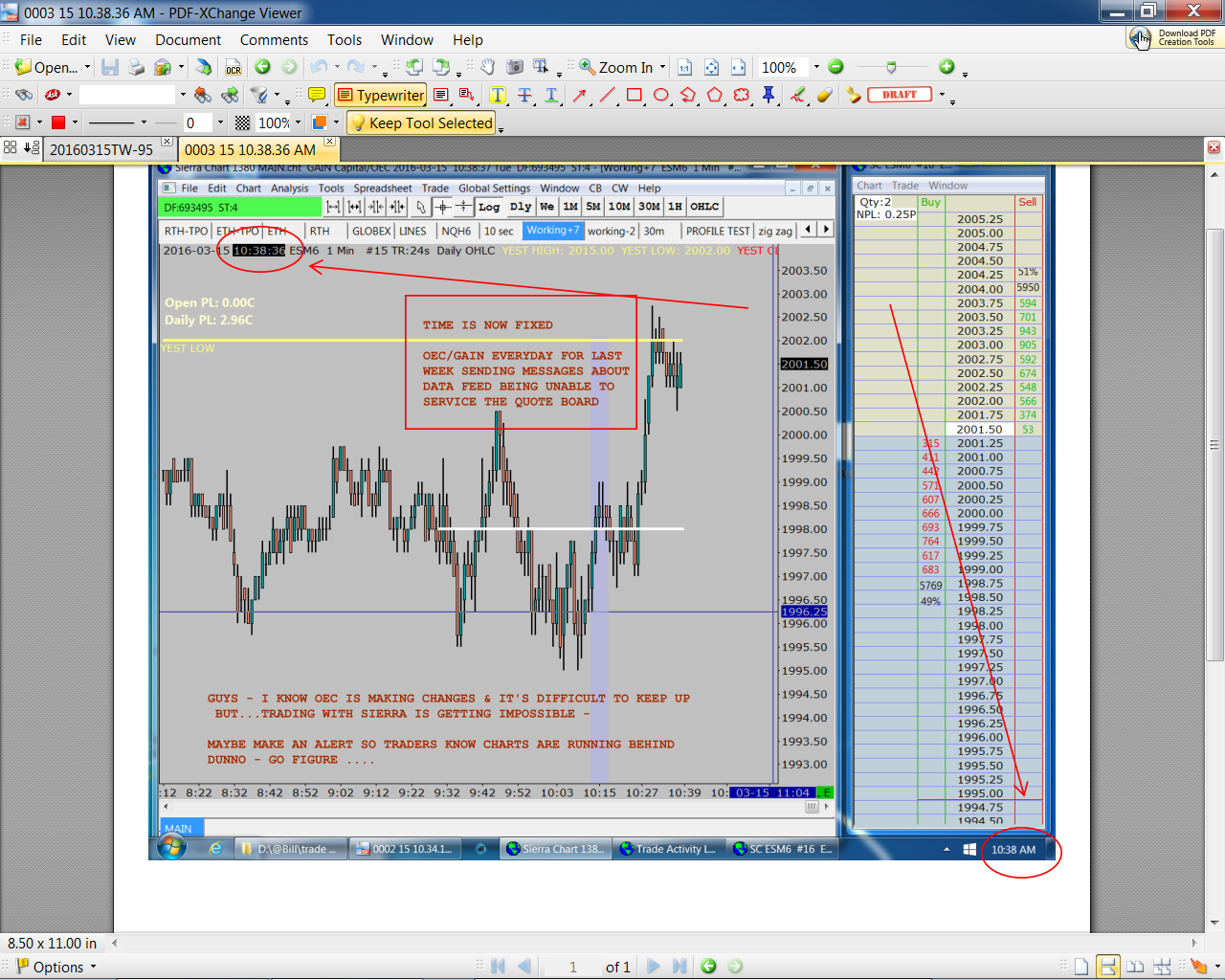Select the Cloud annotation tool
The width and height of the screenshot is (1225, 980).
(x=742, y=95)
